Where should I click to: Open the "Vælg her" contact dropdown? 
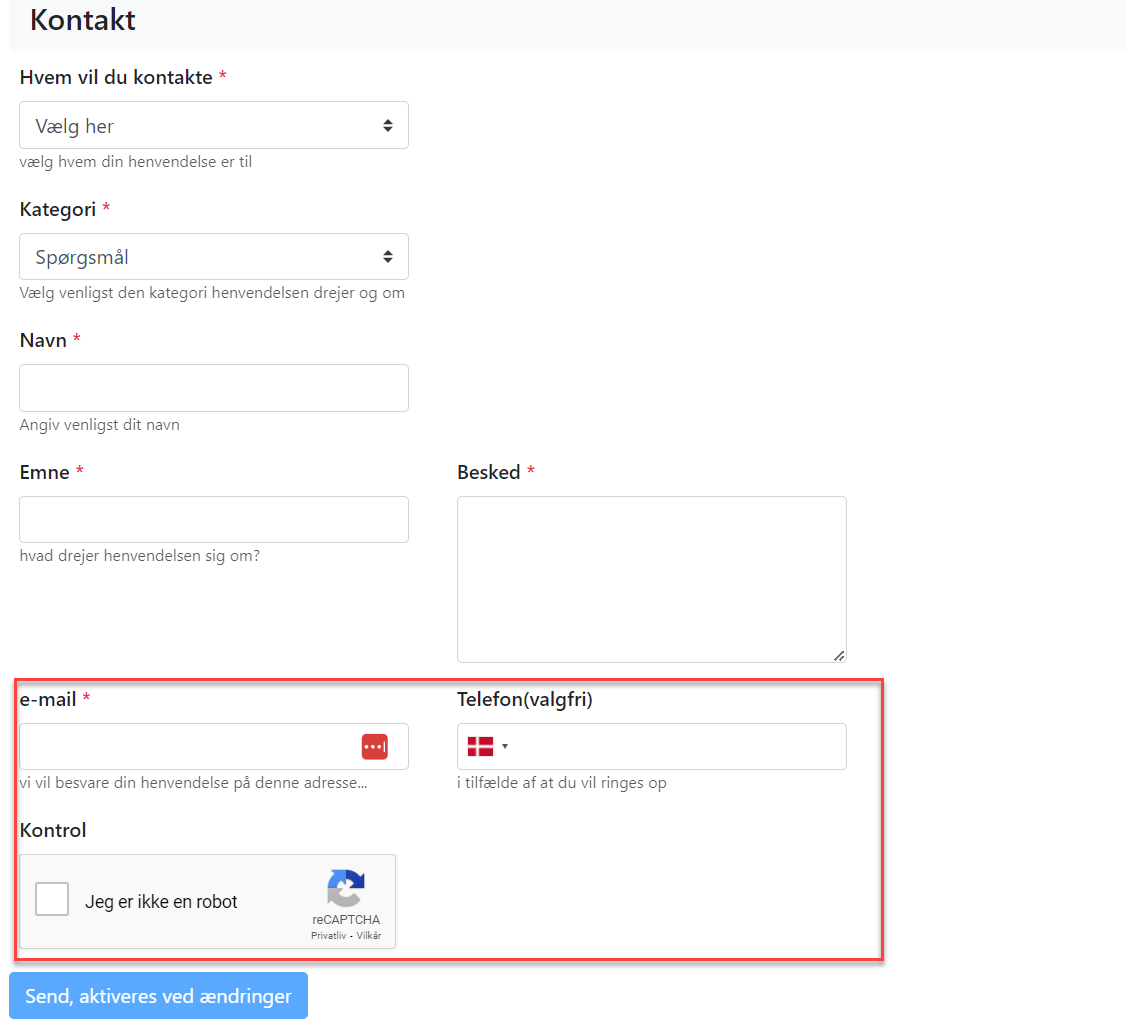[x=214, y=126]
